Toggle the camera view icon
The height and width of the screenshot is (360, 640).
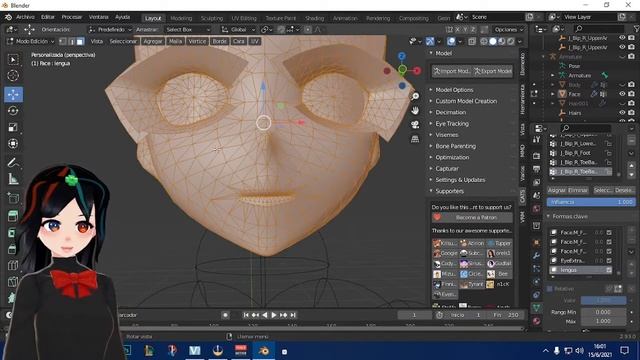pyautogui.click(x=415, y=124)
